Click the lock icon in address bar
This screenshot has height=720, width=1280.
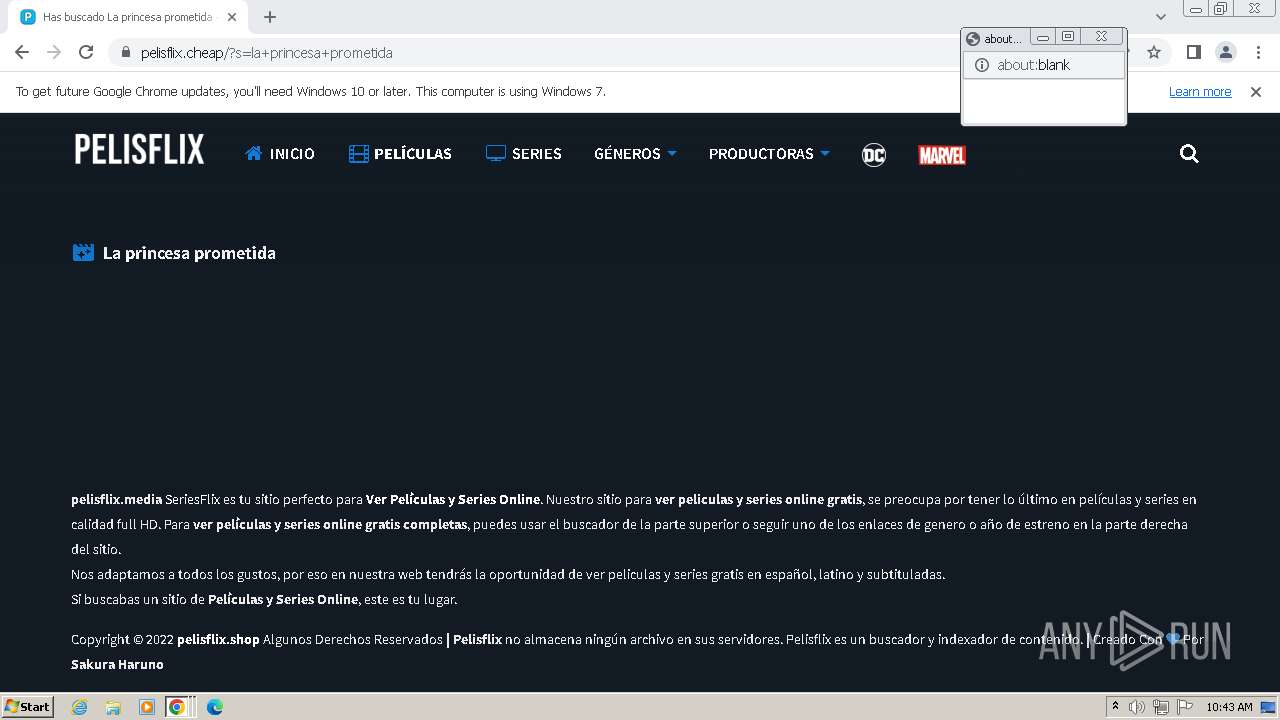(126, 52)
